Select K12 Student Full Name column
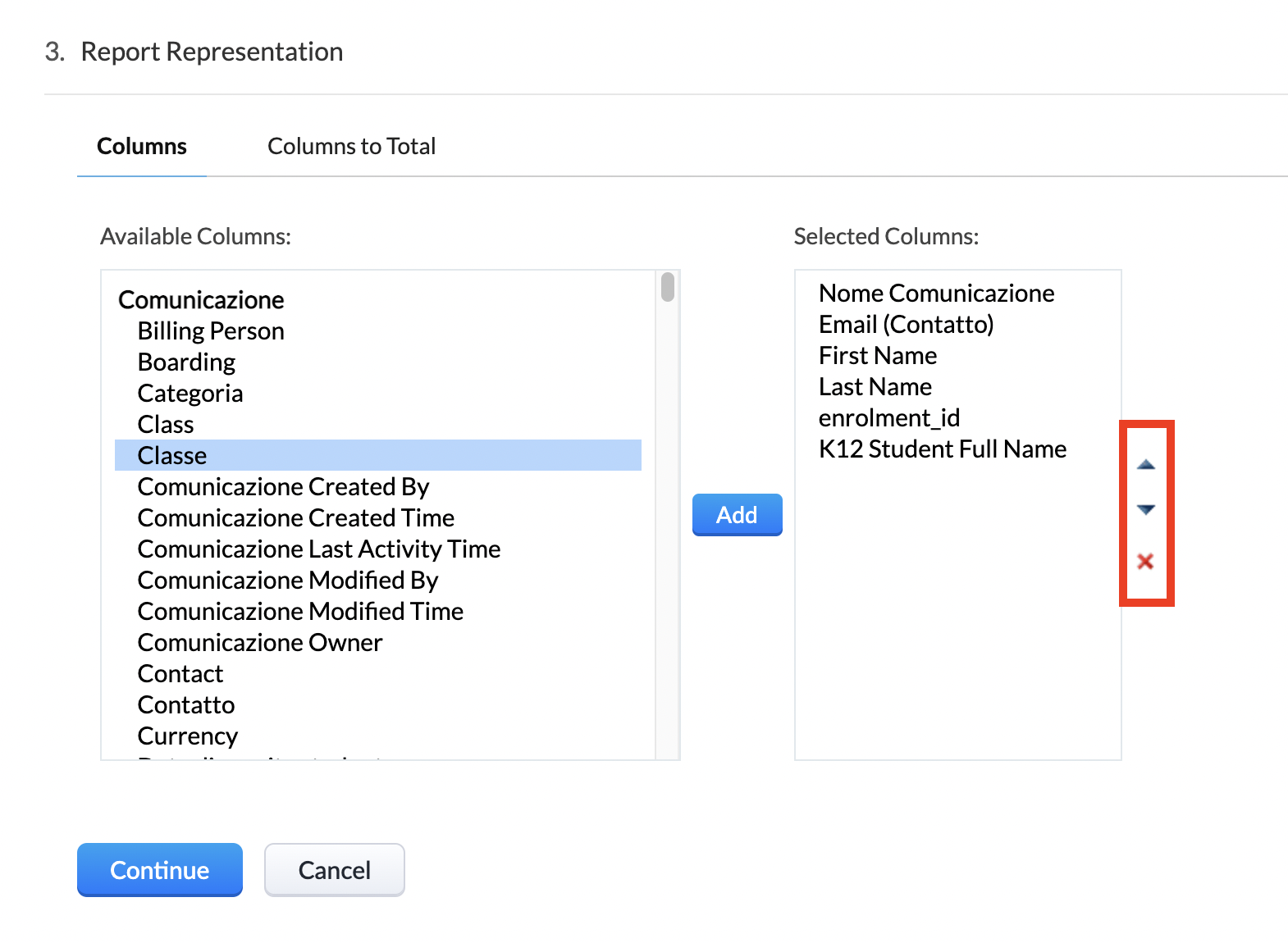The height and width of the screenshot is (943, 1288). tap(942, 449)
